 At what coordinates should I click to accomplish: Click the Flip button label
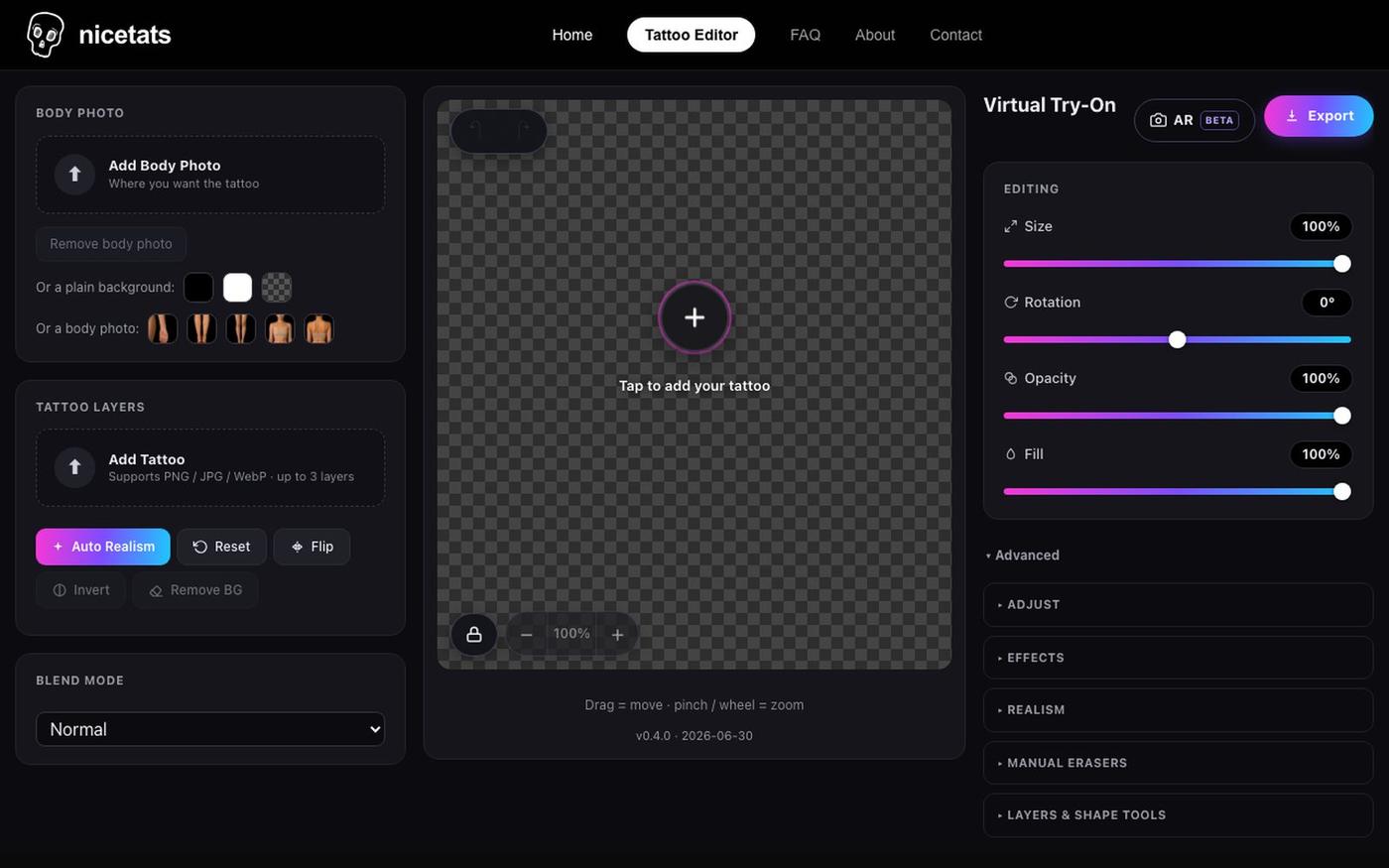tap(322, 547)
